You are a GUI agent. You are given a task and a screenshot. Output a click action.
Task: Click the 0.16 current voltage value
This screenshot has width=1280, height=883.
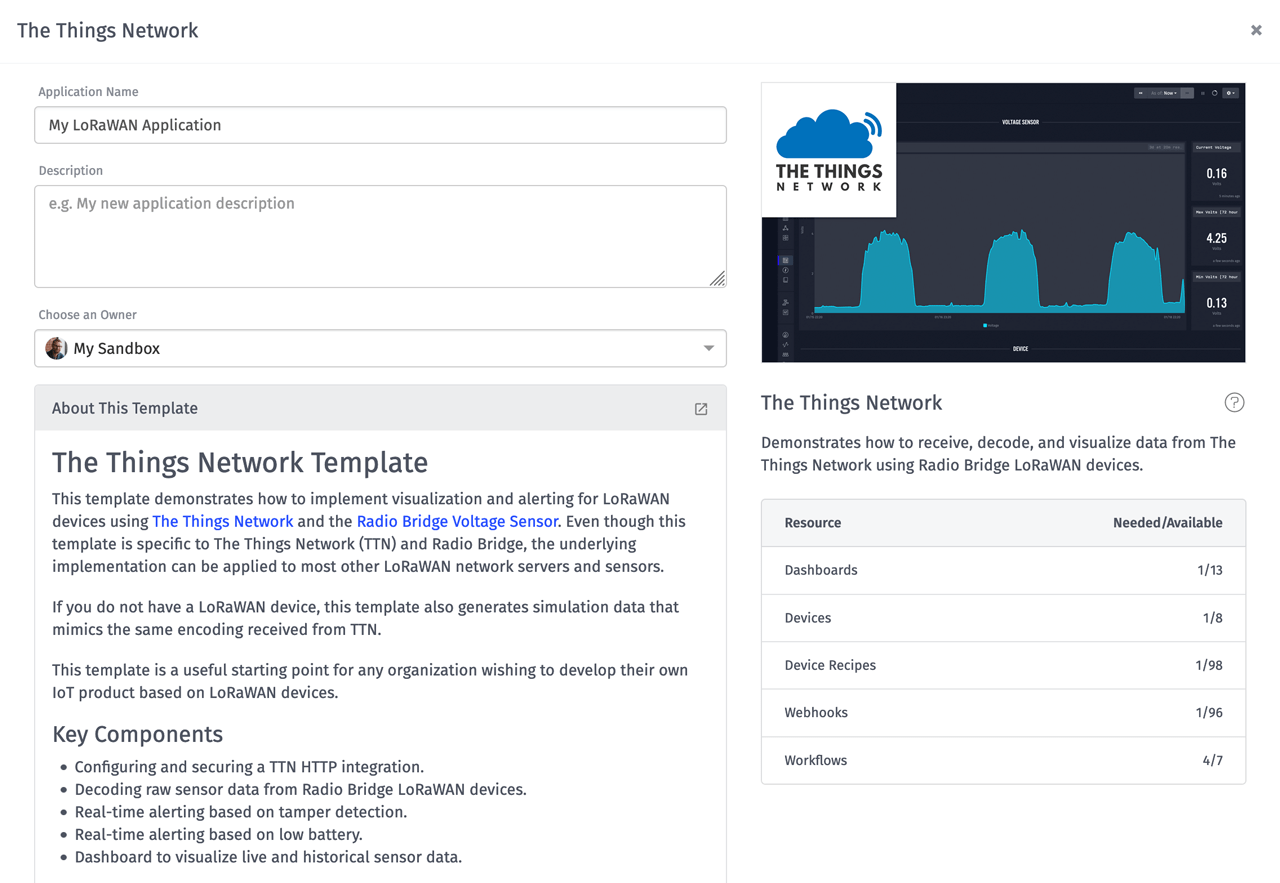pyautogui.click(x=1216, y=173)
